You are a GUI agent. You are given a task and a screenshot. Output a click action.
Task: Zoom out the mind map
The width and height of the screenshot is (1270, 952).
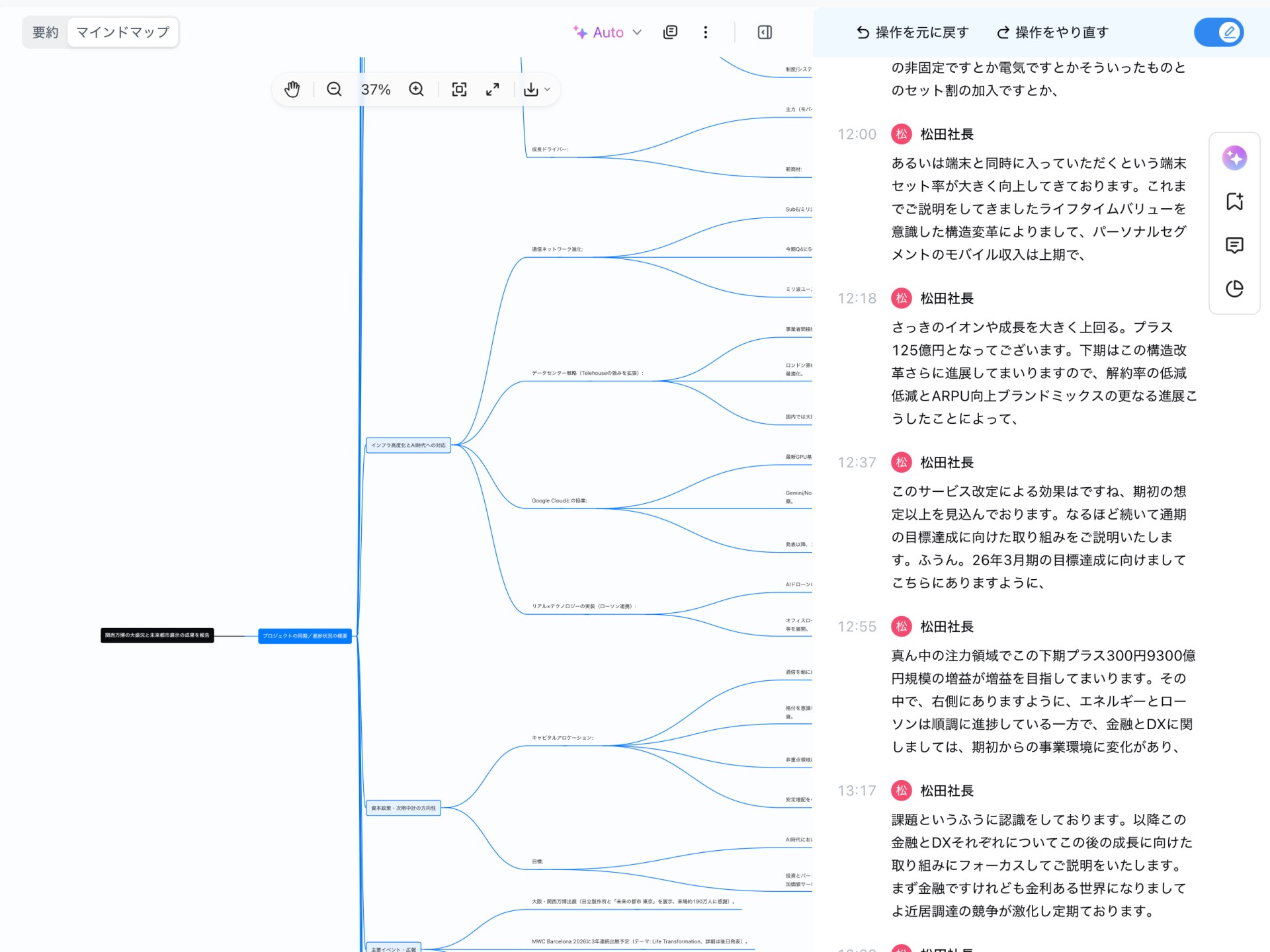[x=334, y=89]
